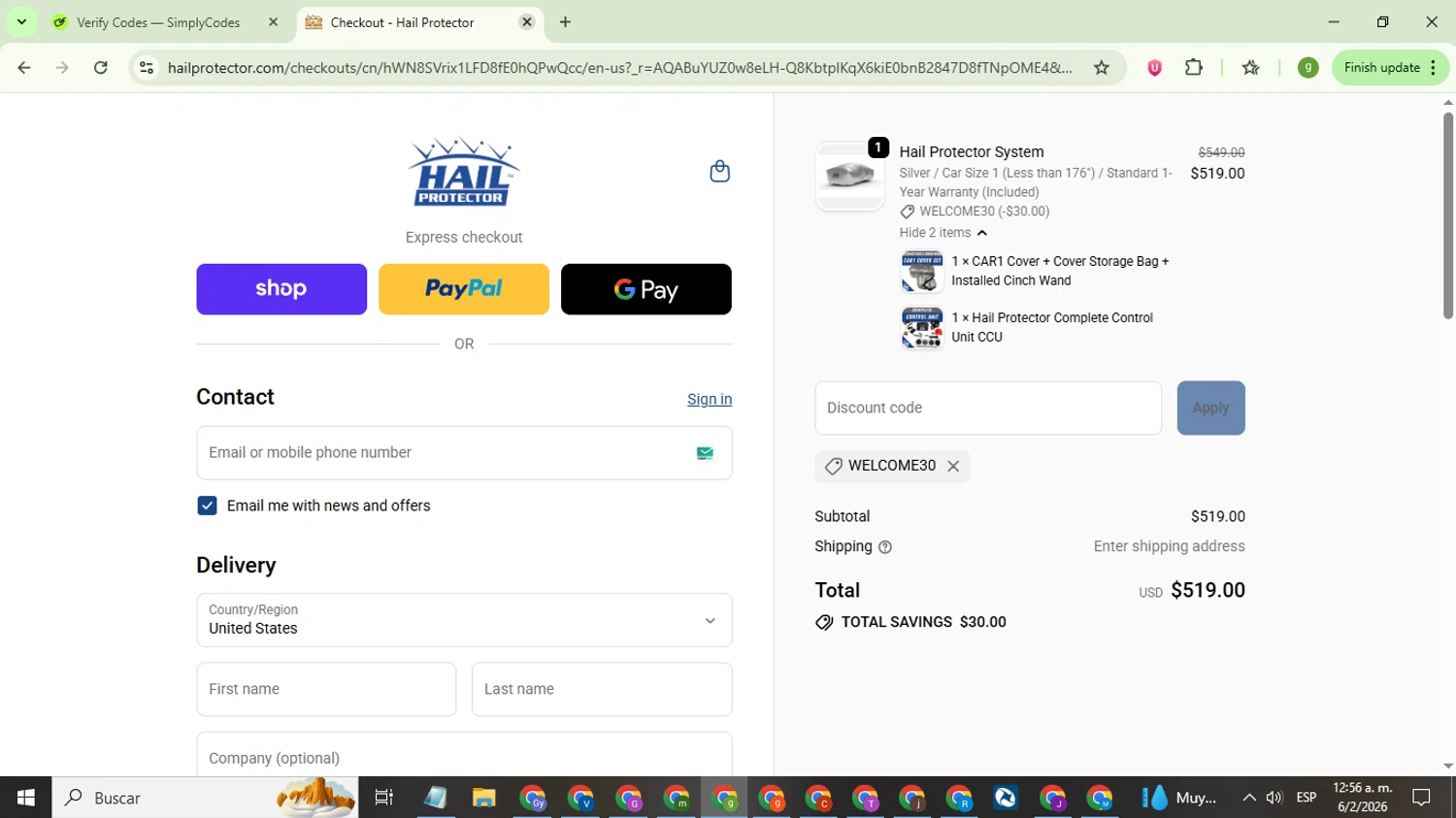This screenshot has width=1456, height=818.
Task: Click the Email or mobile phone number field
Action: pyautogui.click(x=464, y=453)
